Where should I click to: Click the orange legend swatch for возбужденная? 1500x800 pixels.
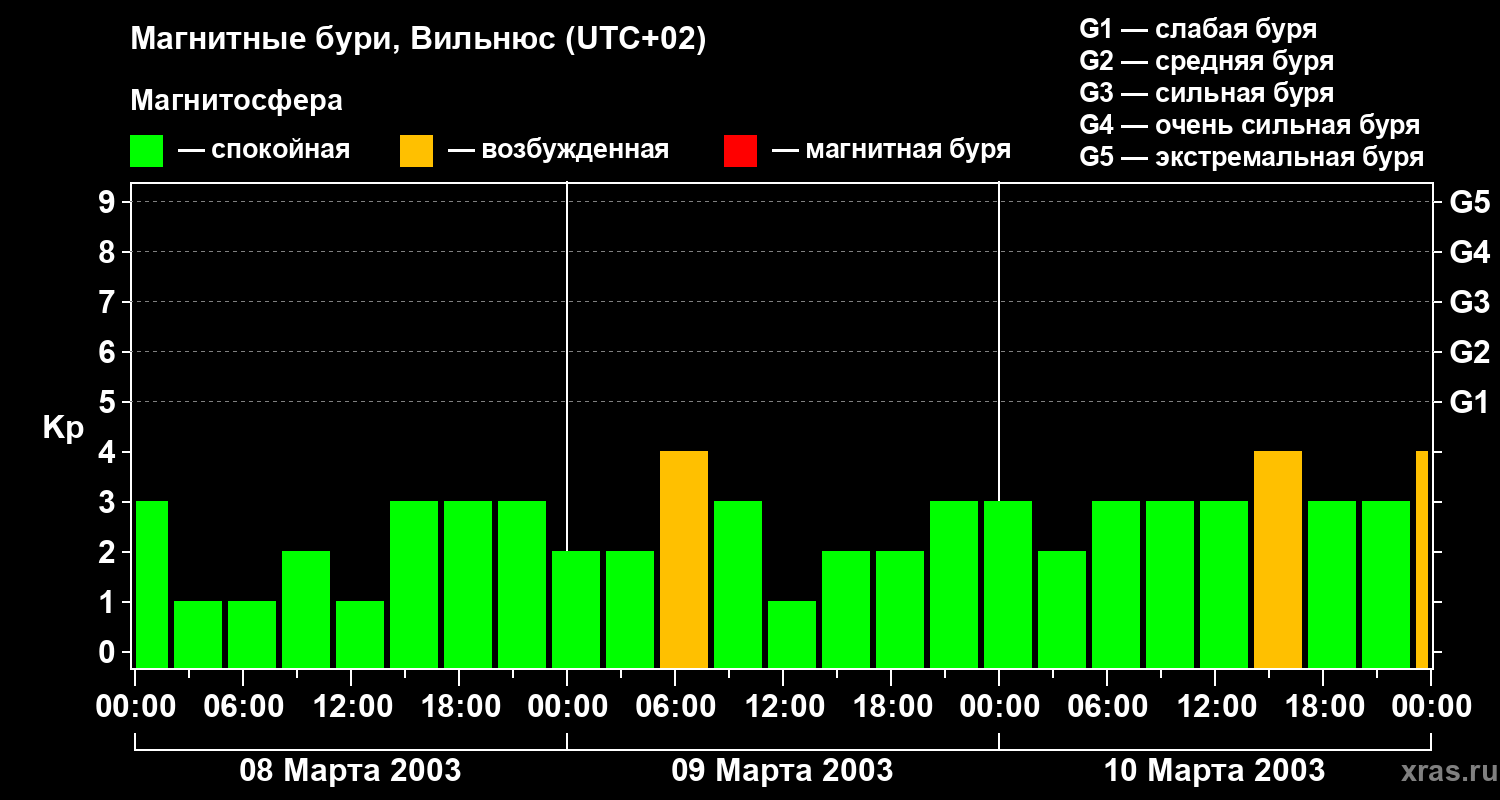(416, 150)
